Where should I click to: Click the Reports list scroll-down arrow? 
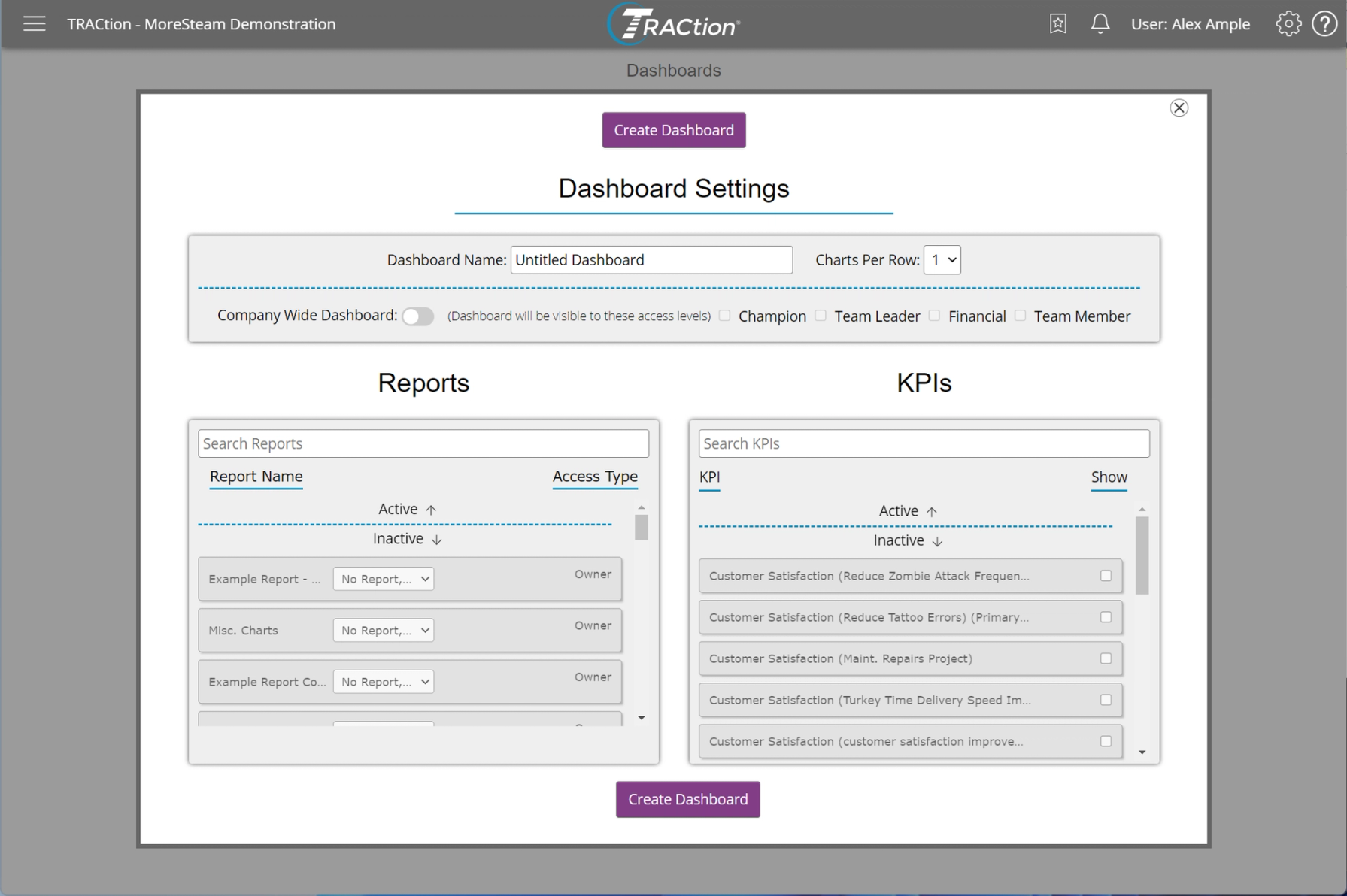(x=642, y=718)
